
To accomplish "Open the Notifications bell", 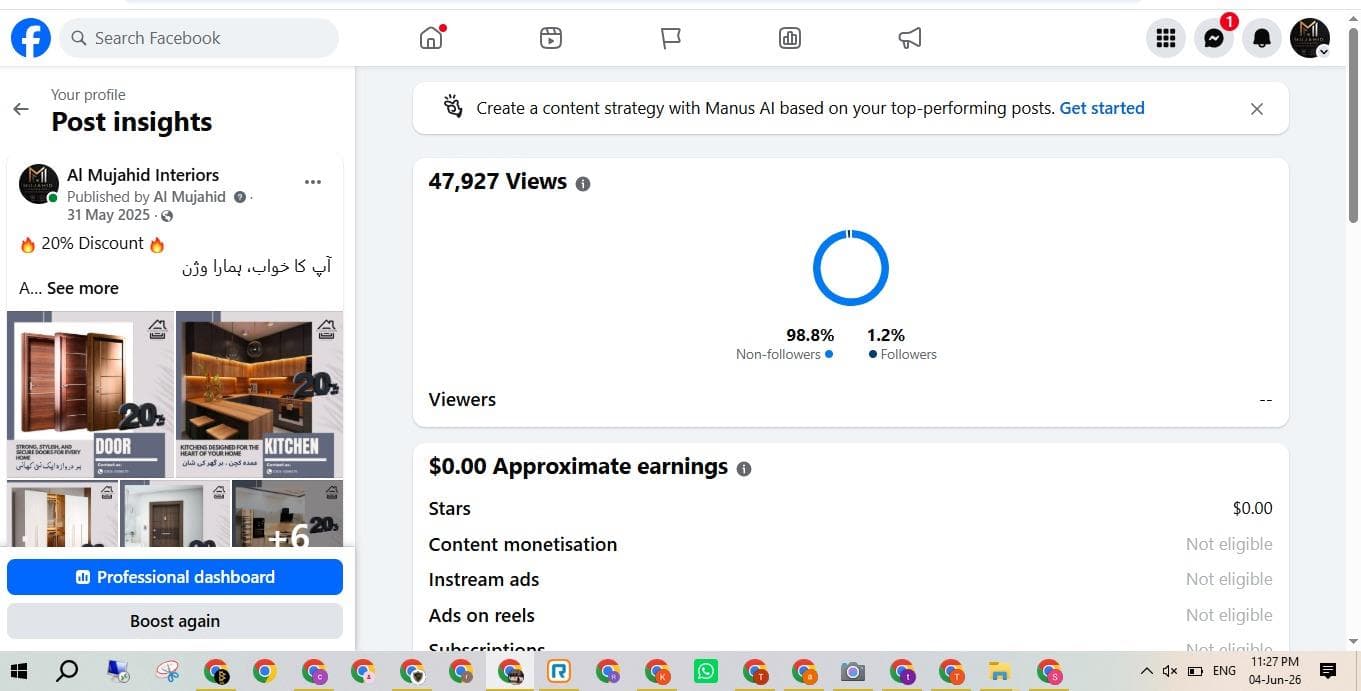I will coord(1262,38).
